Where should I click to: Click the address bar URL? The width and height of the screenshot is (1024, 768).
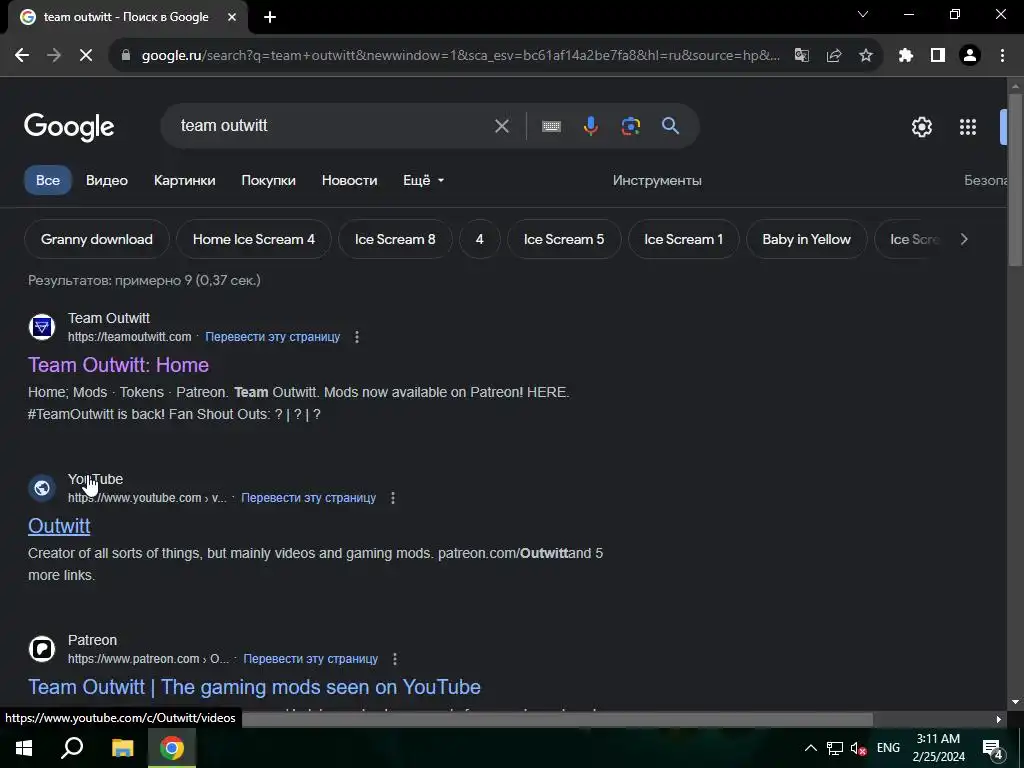[460, 56]
